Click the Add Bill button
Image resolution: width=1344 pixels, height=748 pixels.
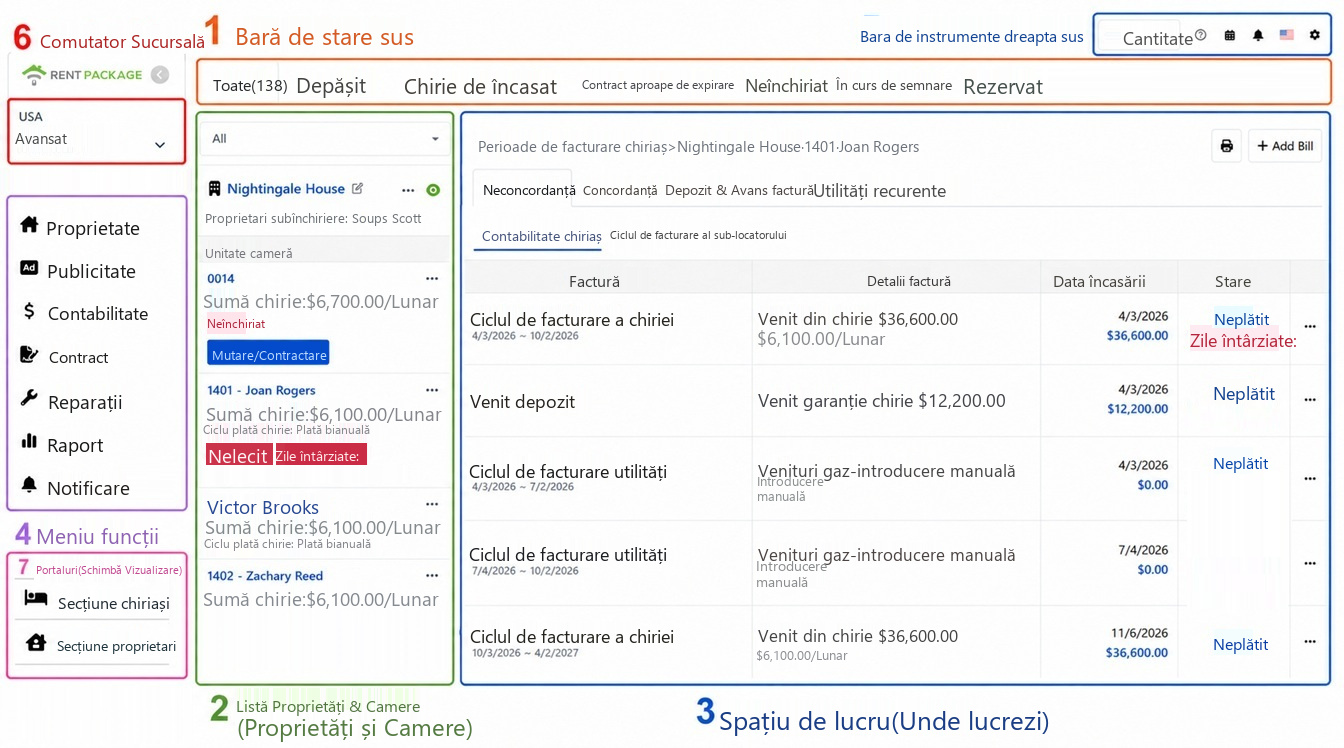tap(1285, 146)
